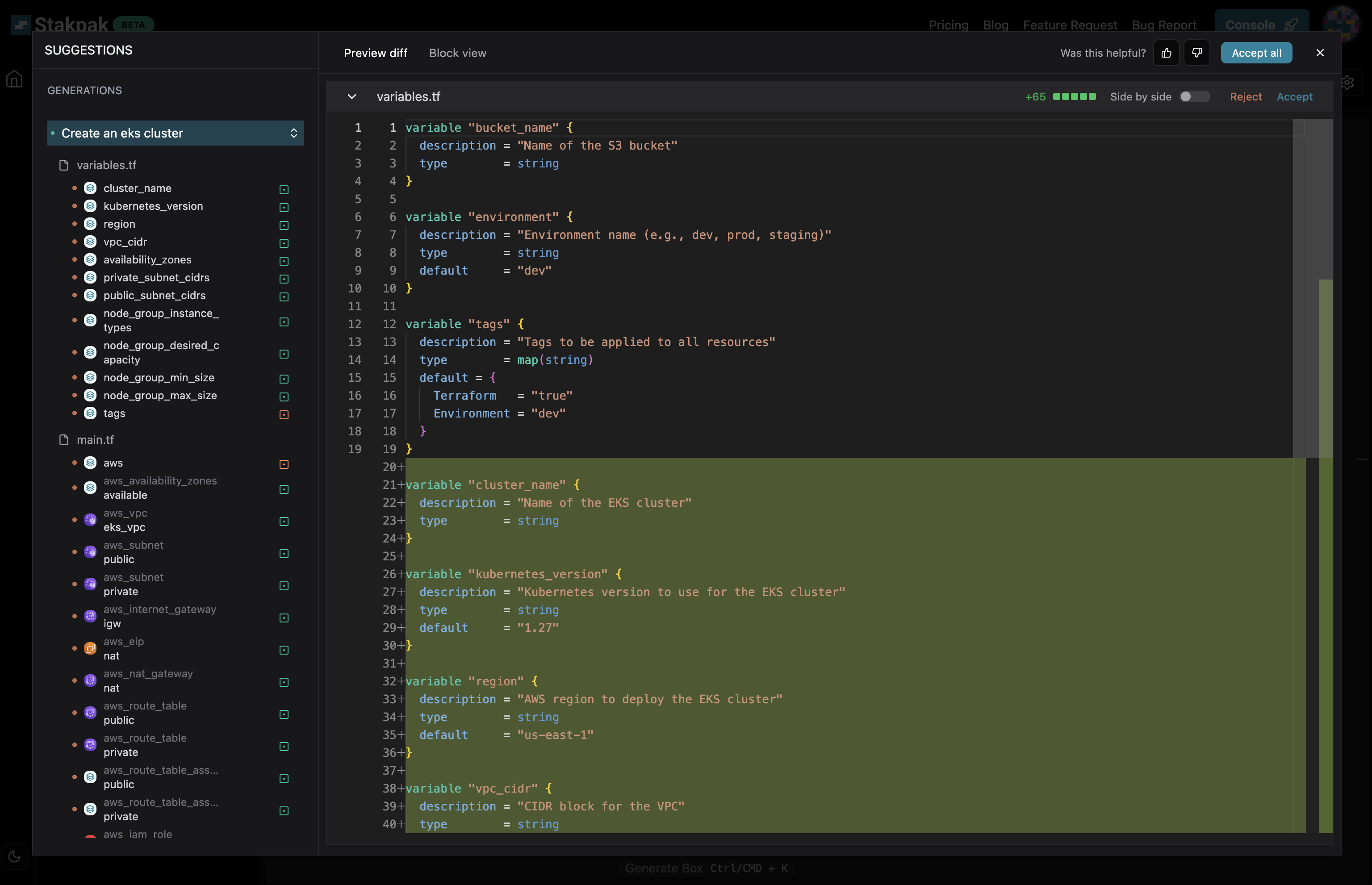Toggle the tags modified marker box
This screenshot has height=885, width=1372.
(x=284, y=414)
